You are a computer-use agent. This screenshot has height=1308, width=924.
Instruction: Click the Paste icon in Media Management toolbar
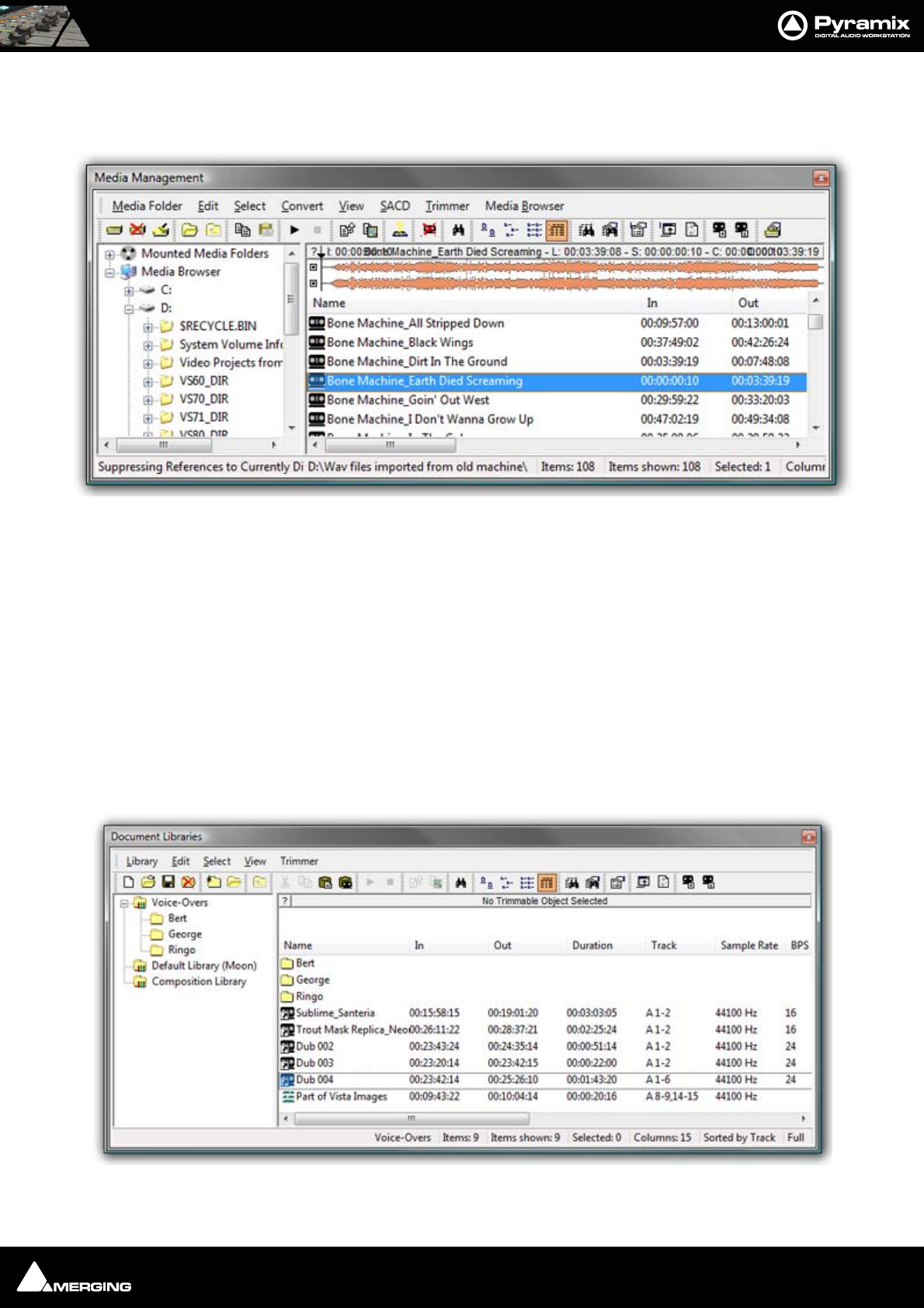[266, 230]
